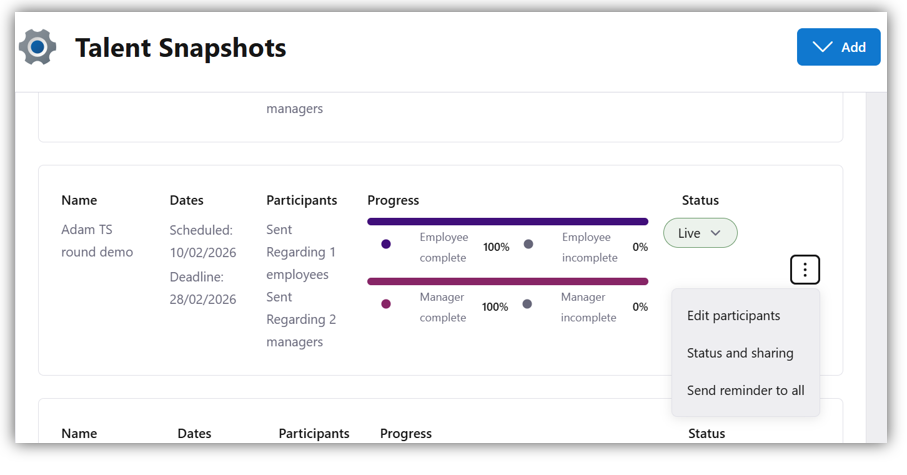Click the Employee incomplete legend dot

click(x=528, y=244)
